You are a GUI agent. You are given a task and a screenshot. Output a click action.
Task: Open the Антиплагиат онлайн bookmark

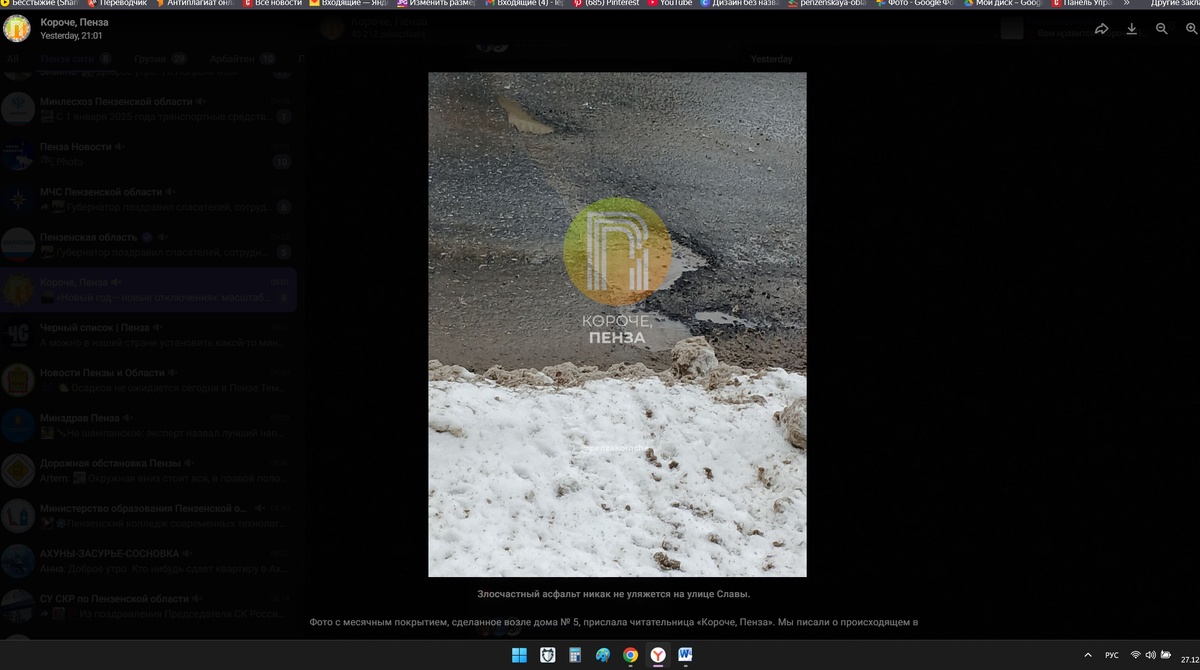[x=194, y=4]
